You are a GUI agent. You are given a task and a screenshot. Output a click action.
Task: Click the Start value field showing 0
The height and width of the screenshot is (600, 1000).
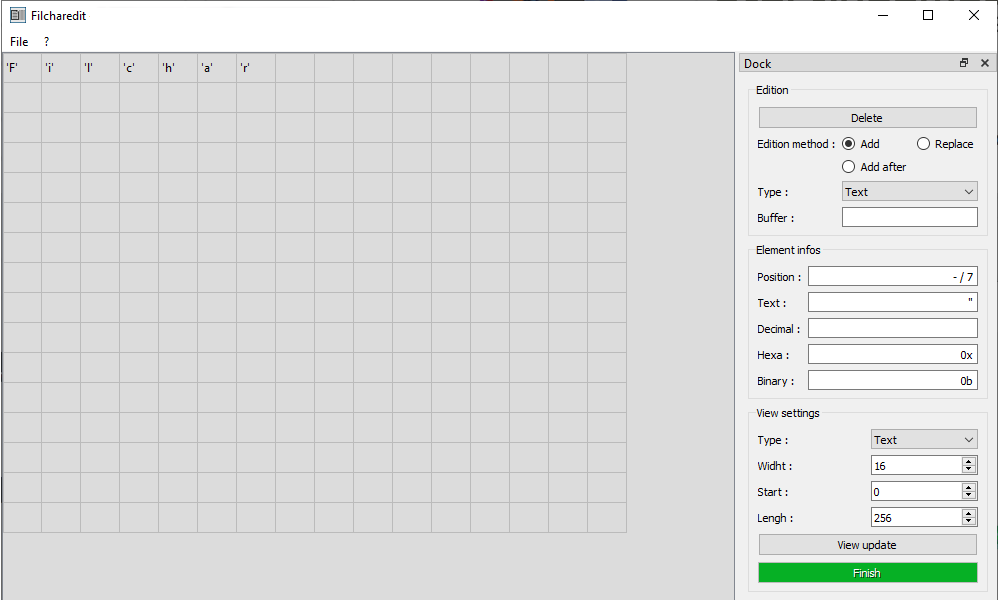[916, 492]
